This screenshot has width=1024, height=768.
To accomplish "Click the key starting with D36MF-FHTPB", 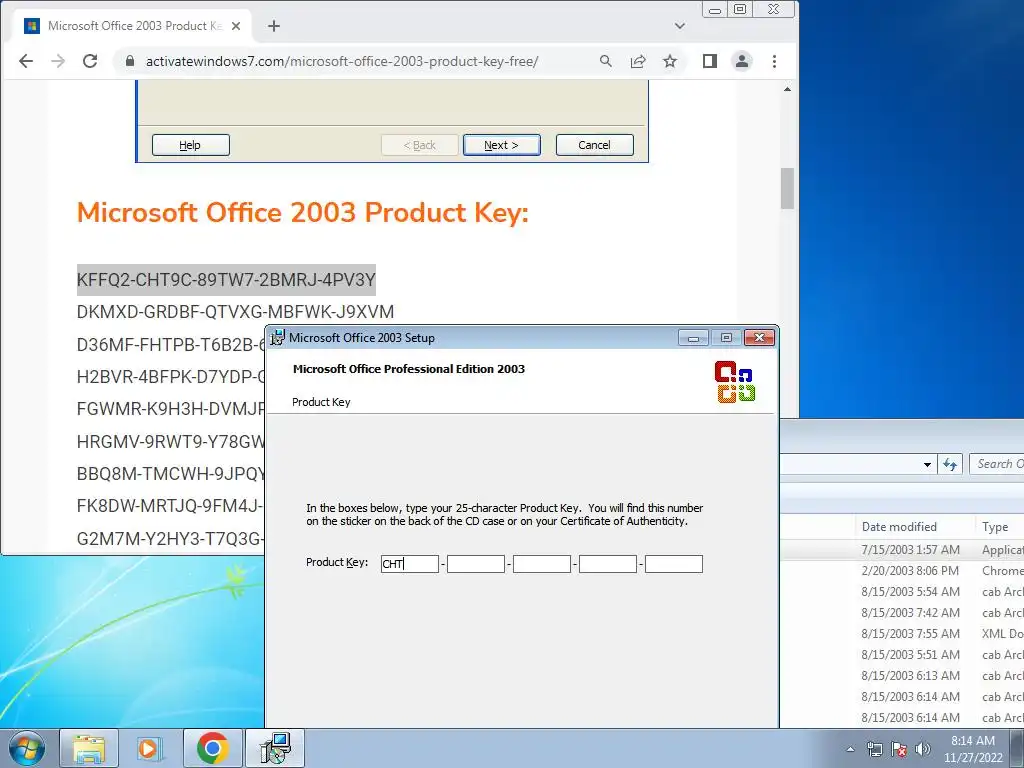I will point(170,345).
